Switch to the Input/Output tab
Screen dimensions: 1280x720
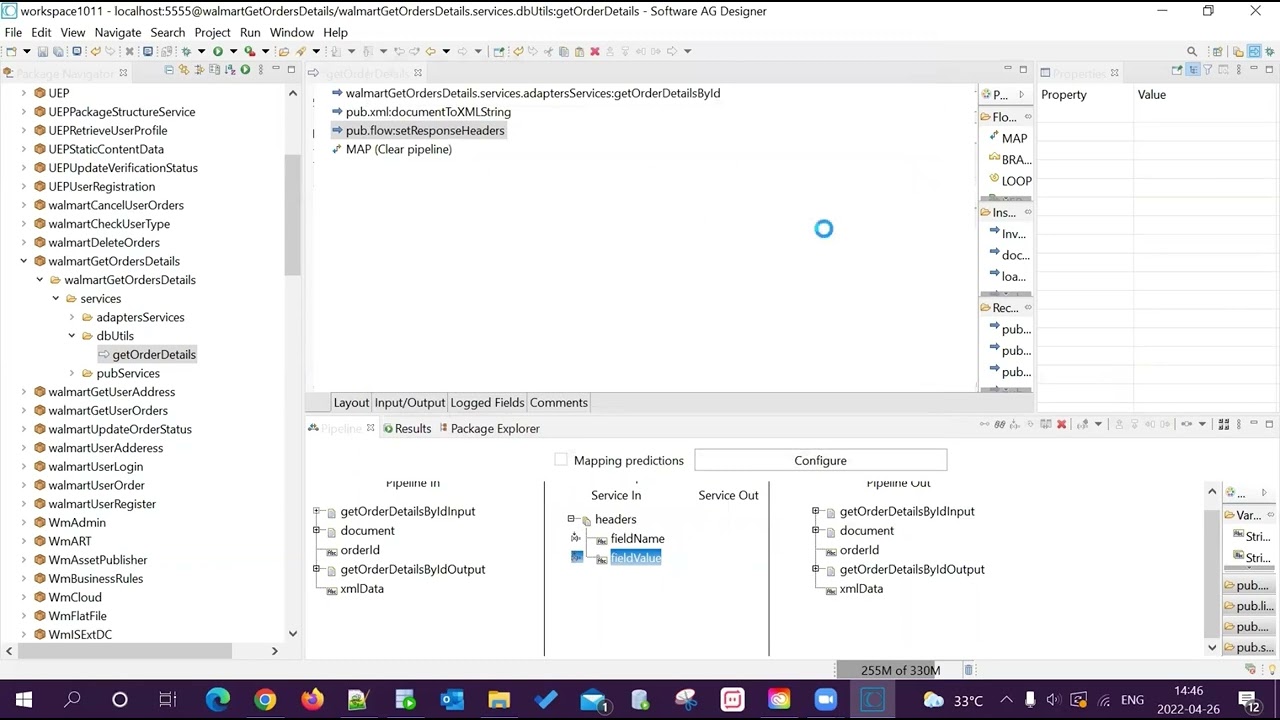tap(409, 402)
